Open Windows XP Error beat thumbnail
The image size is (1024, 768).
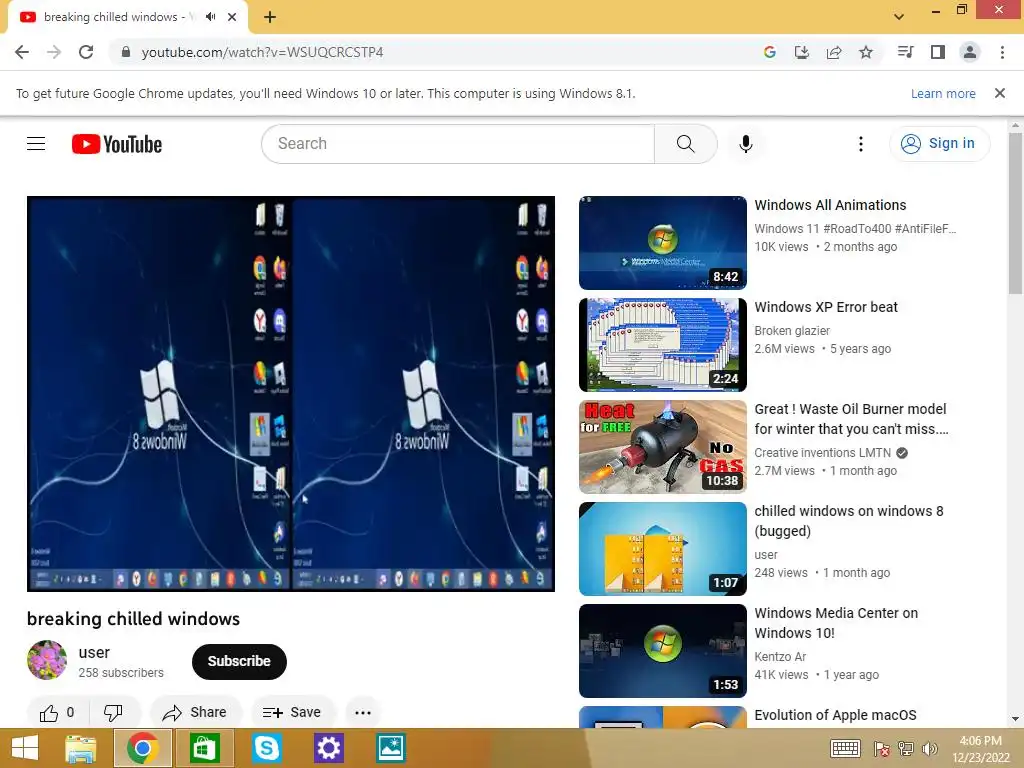coord(662,345)
